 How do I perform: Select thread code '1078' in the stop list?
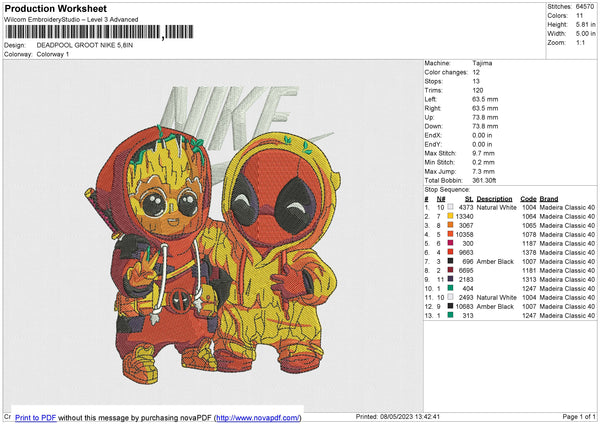[x=529, y=234]
